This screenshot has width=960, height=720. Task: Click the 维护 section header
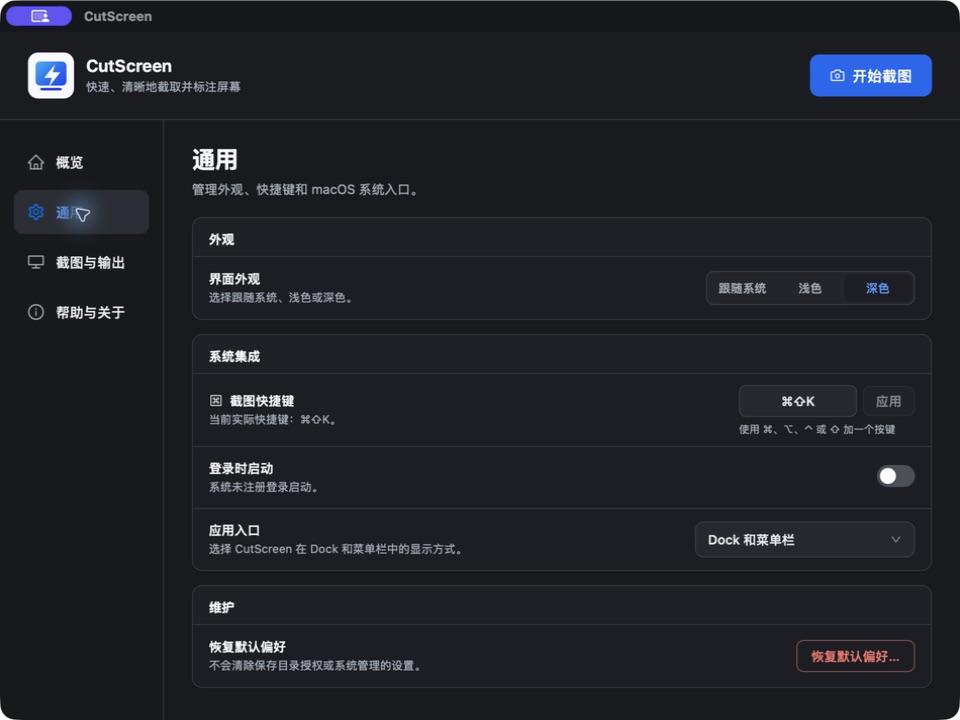[222, 607]
